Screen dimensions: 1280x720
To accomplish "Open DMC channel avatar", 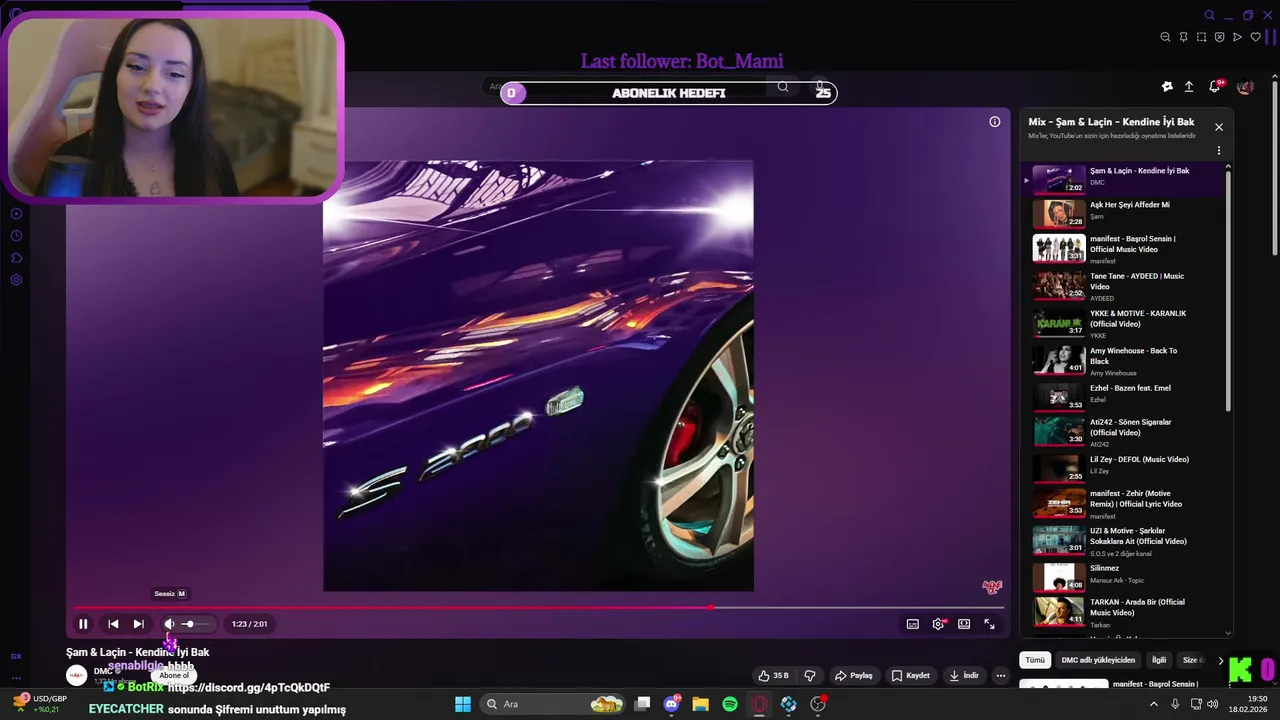I will (x=77, y=675).
